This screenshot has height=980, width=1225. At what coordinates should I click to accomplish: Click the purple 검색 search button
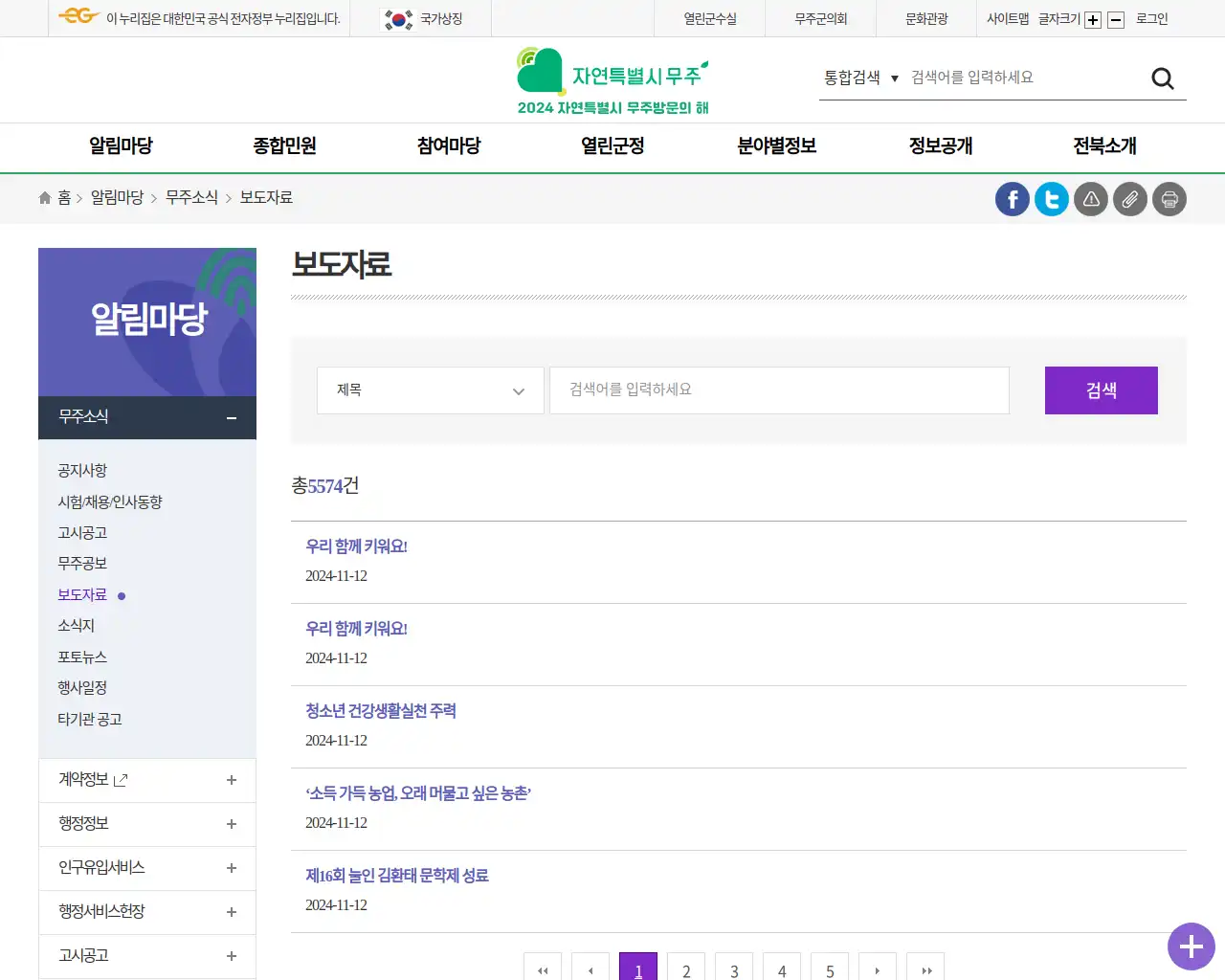coord(1101,390)
